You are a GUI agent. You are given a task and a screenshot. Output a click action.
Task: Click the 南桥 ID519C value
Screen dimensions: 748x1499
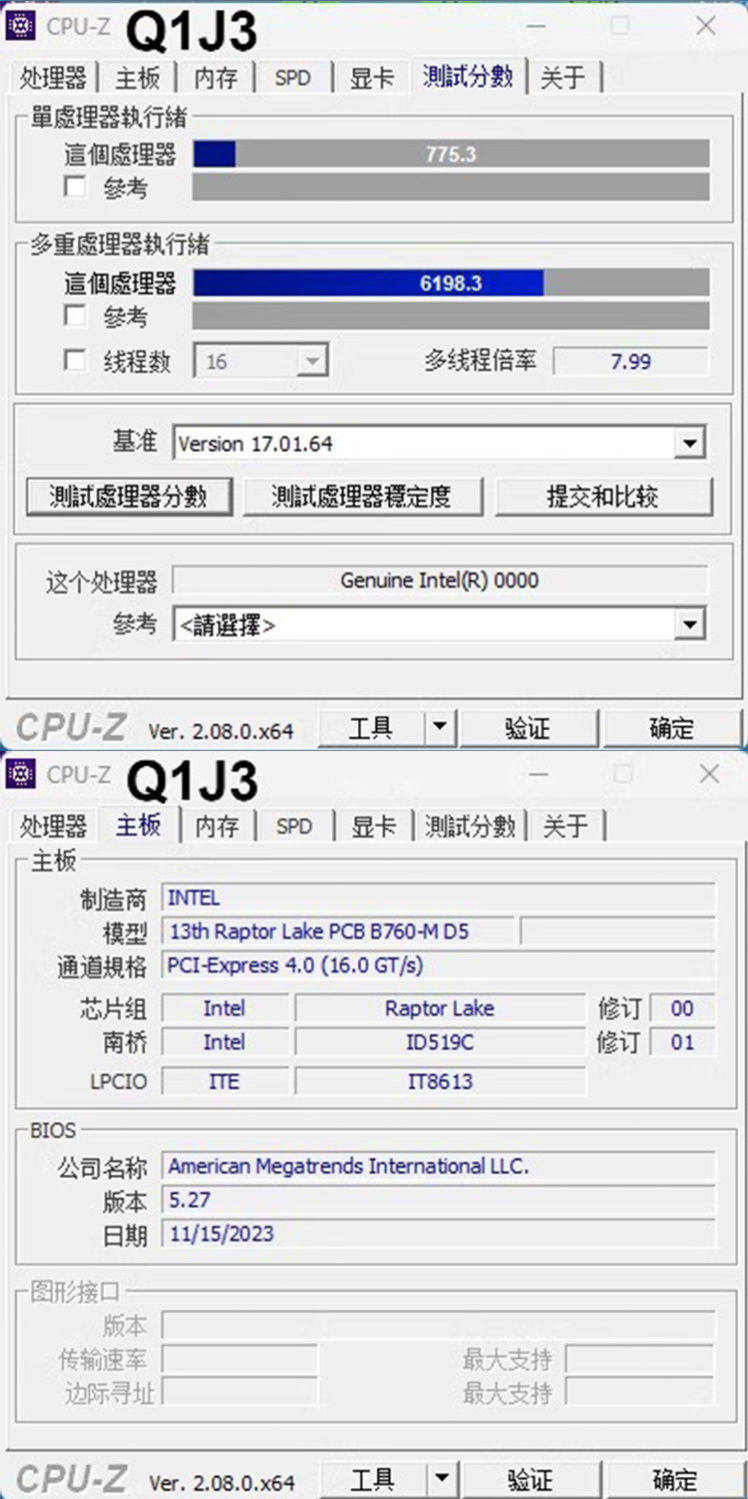pyautogui.click(x=439, y=1042)
